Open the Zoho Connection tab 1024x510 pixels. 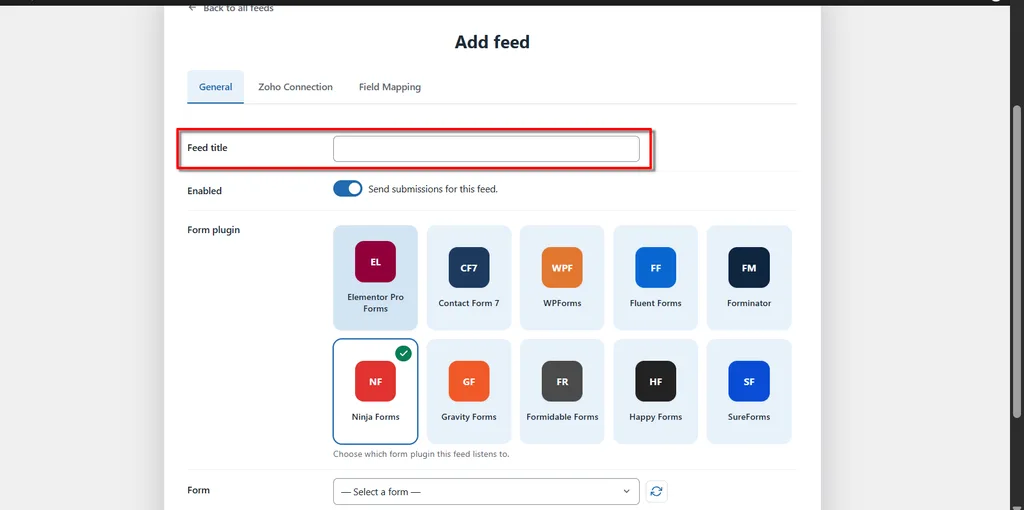coord(295,87)
